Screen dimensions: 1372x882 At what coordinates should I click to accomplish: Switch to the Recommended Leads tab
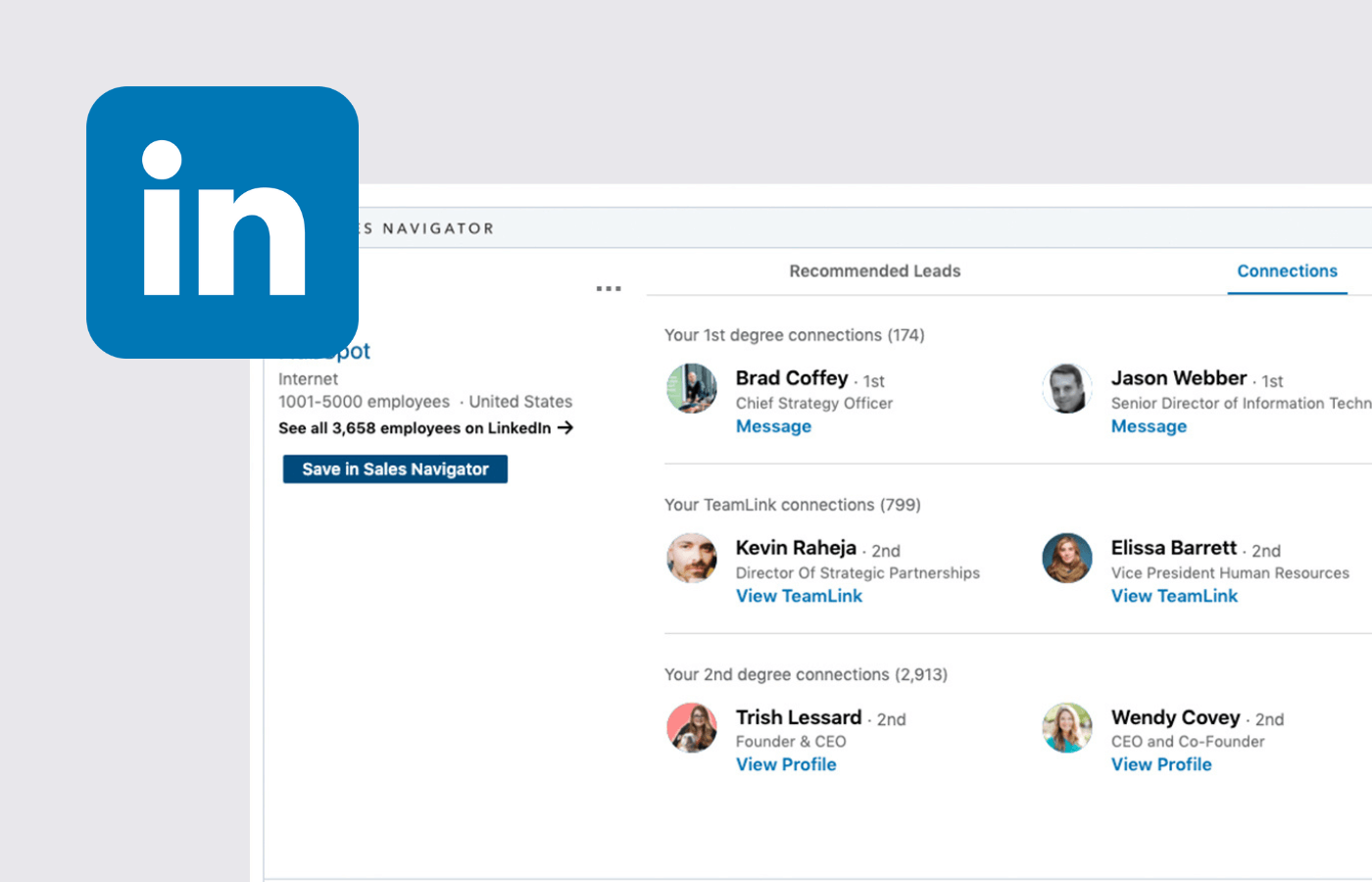pos(875,271)
